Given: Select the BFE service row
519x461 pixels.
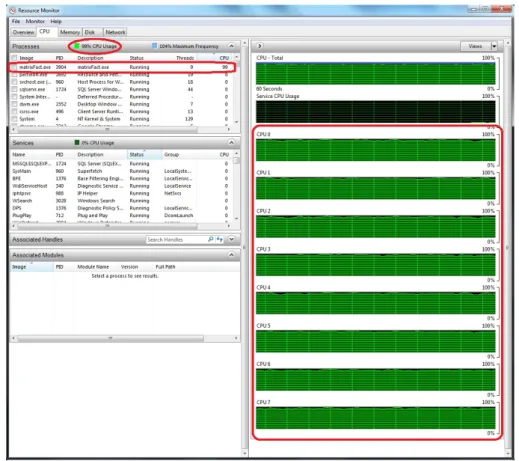Looking at the screenshot, I should tap(122, 178).
